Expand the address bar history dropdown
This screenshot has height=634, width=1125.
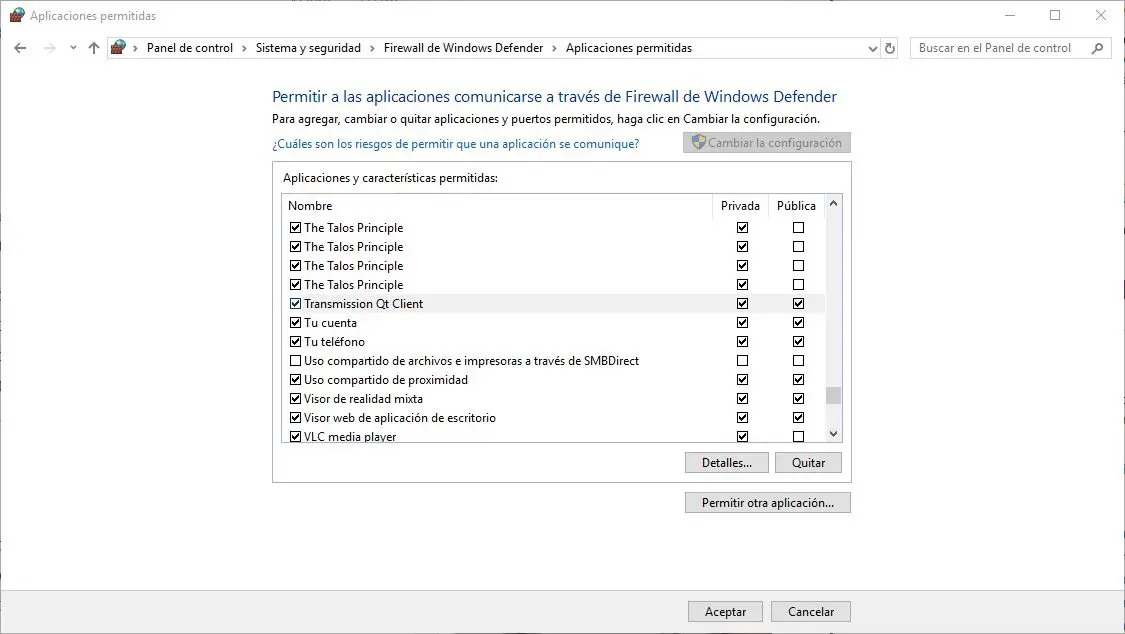pyautogui.click(x=872, y=48)
